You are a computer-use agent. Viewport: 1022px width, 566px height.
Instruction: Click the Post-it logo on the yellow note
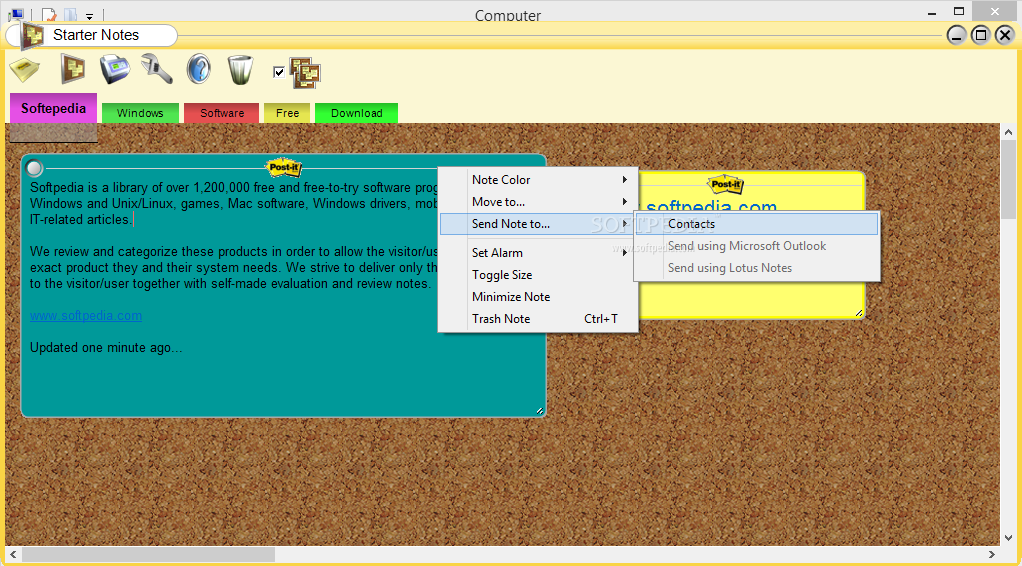tap(725, 185)
